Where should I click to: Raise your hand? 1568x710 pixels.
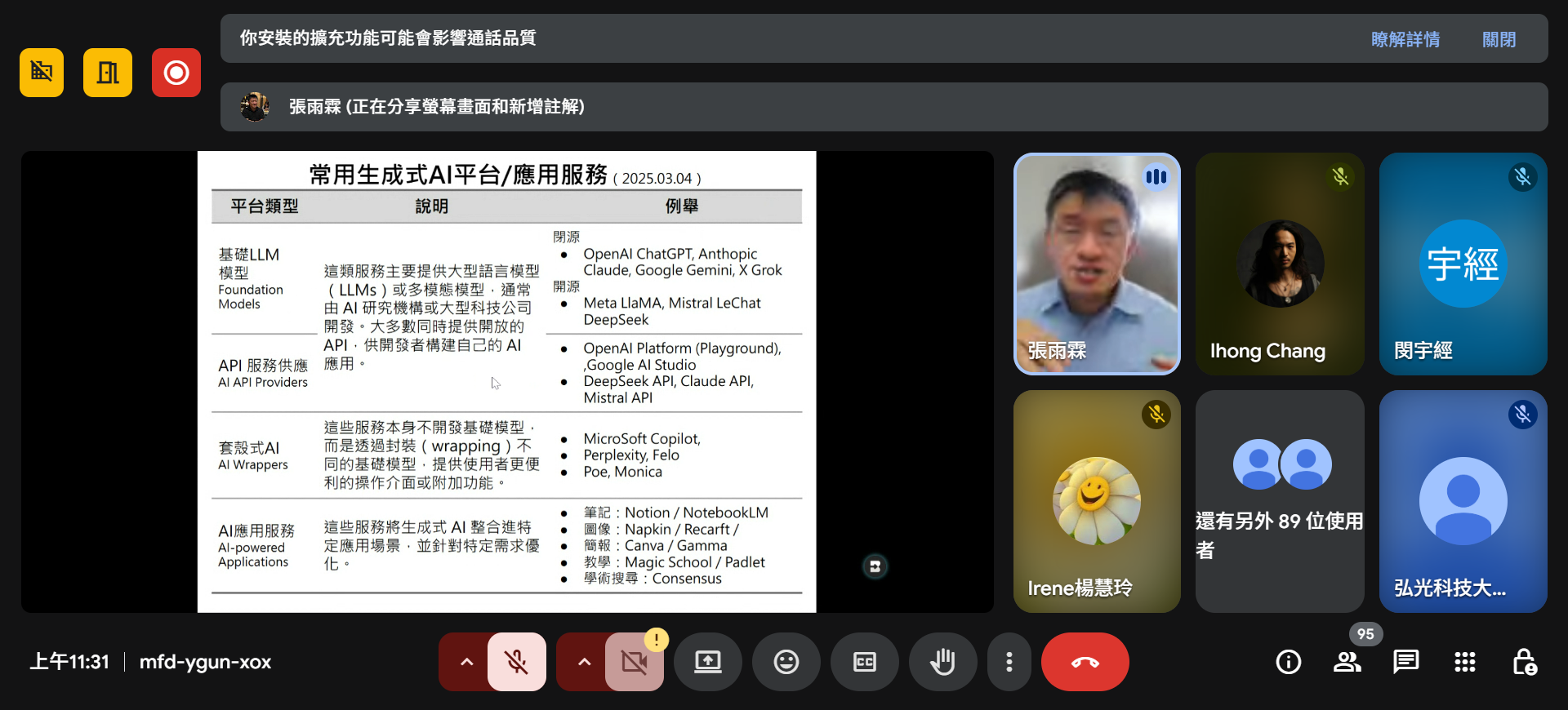(943, 662)
